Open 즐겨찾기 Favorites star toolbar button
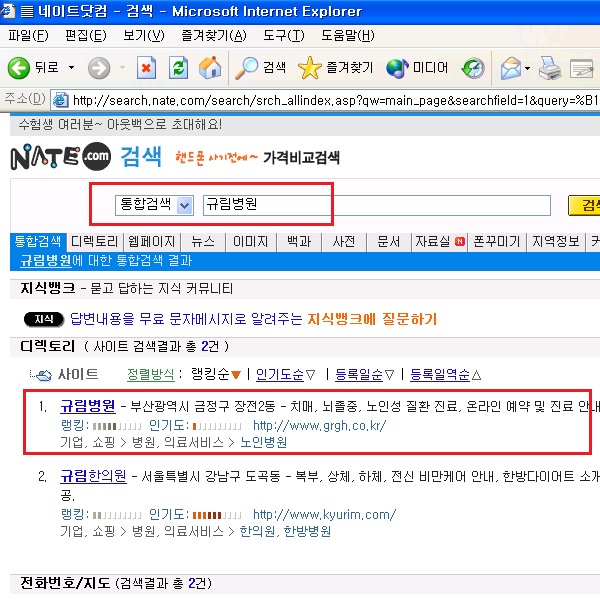600x600 pixels. pyautogui.click(x=336, y=68)
